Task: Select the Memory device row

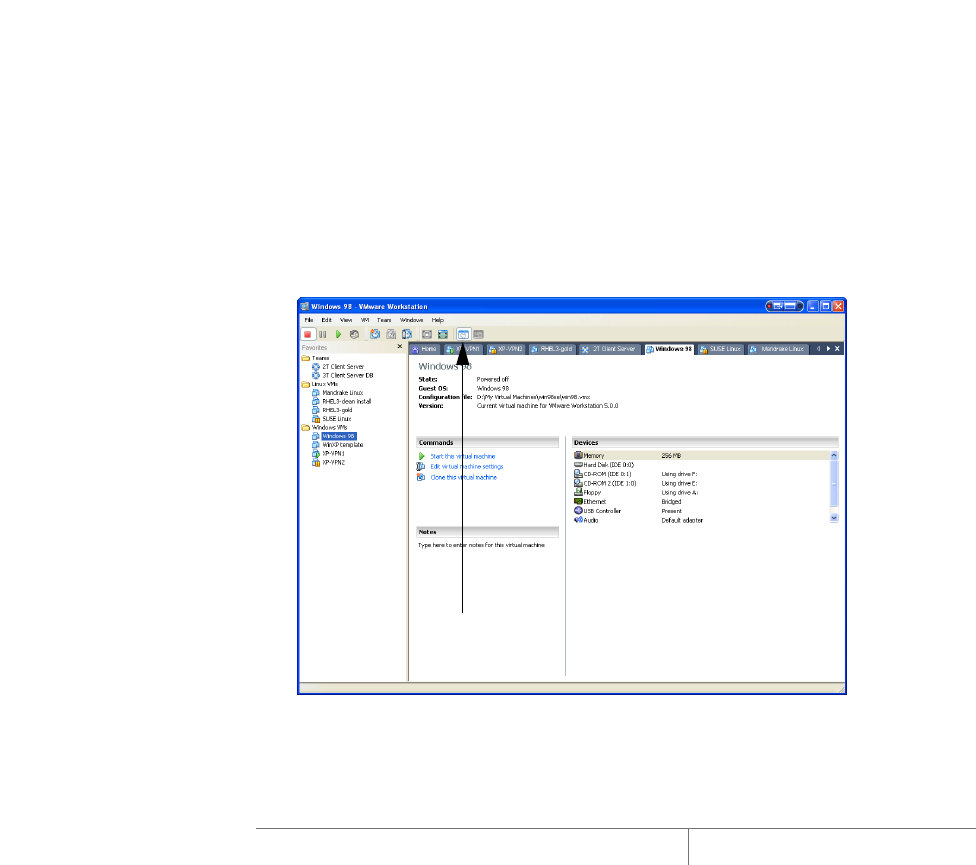Action: [701, 456]
